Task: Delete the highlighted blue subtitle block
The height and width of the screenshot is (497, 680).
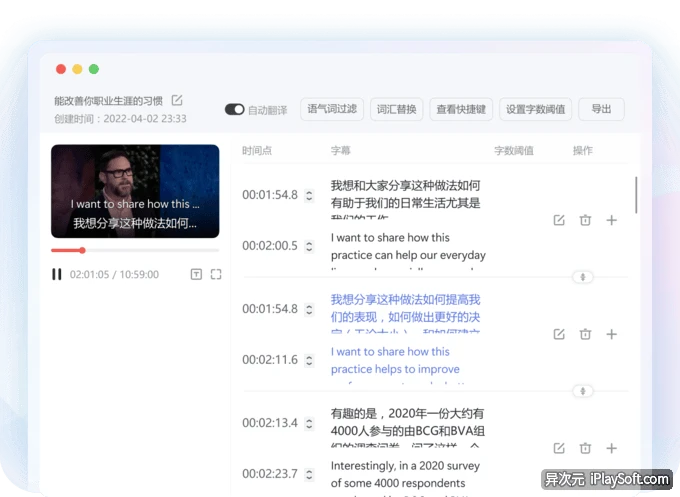Action: click(585, 334)
